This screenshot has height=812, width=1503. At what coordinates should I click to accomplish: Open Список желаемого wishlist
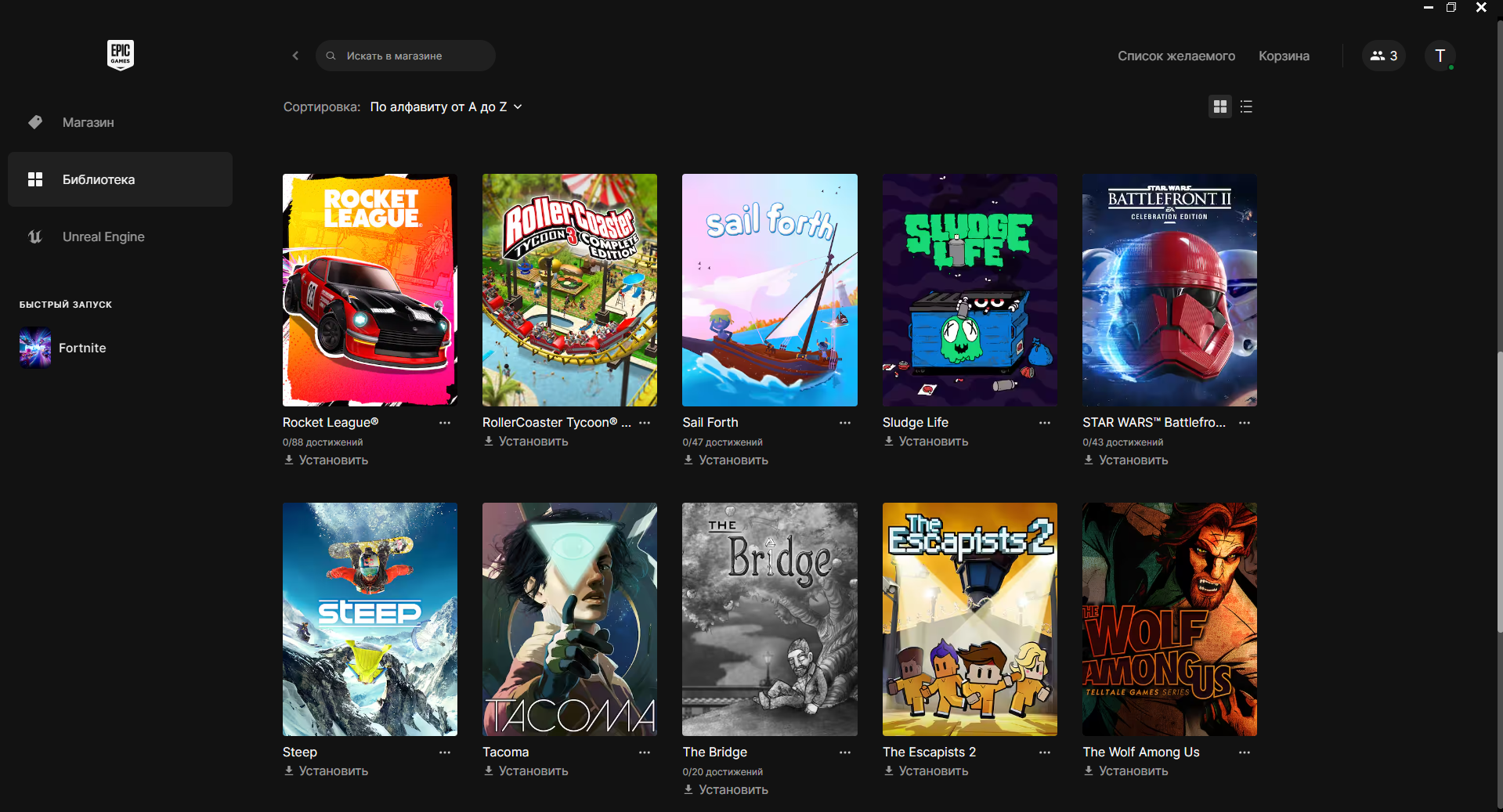coord(1176,56)
